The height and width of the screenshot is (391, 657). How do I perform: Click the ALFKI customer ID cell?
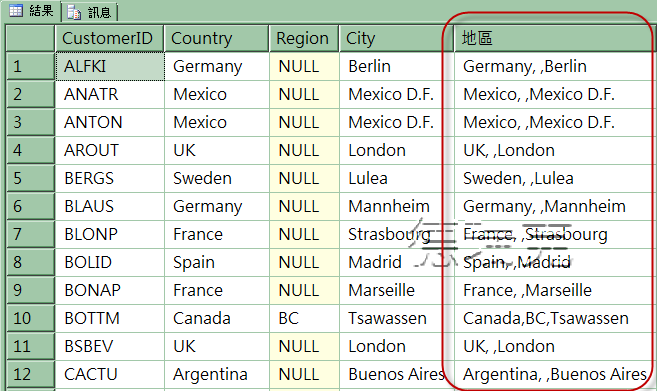(110, 66)
